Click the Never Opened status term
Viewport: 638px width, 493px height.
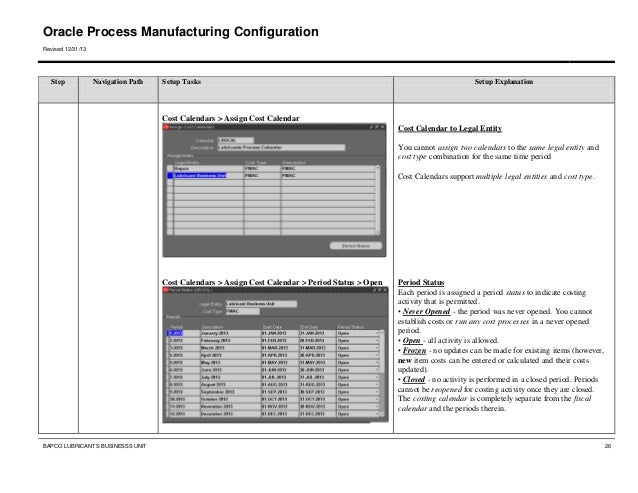pyautogui.click(x=426, y=312)
